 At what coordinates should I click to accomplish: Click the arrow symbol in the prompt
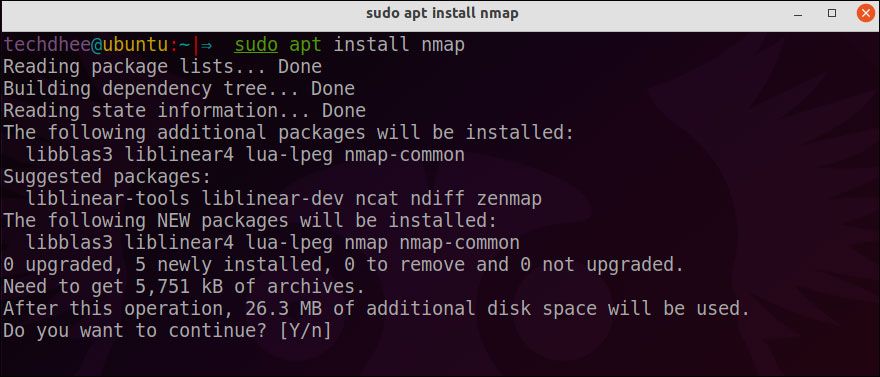pos(207,45)
